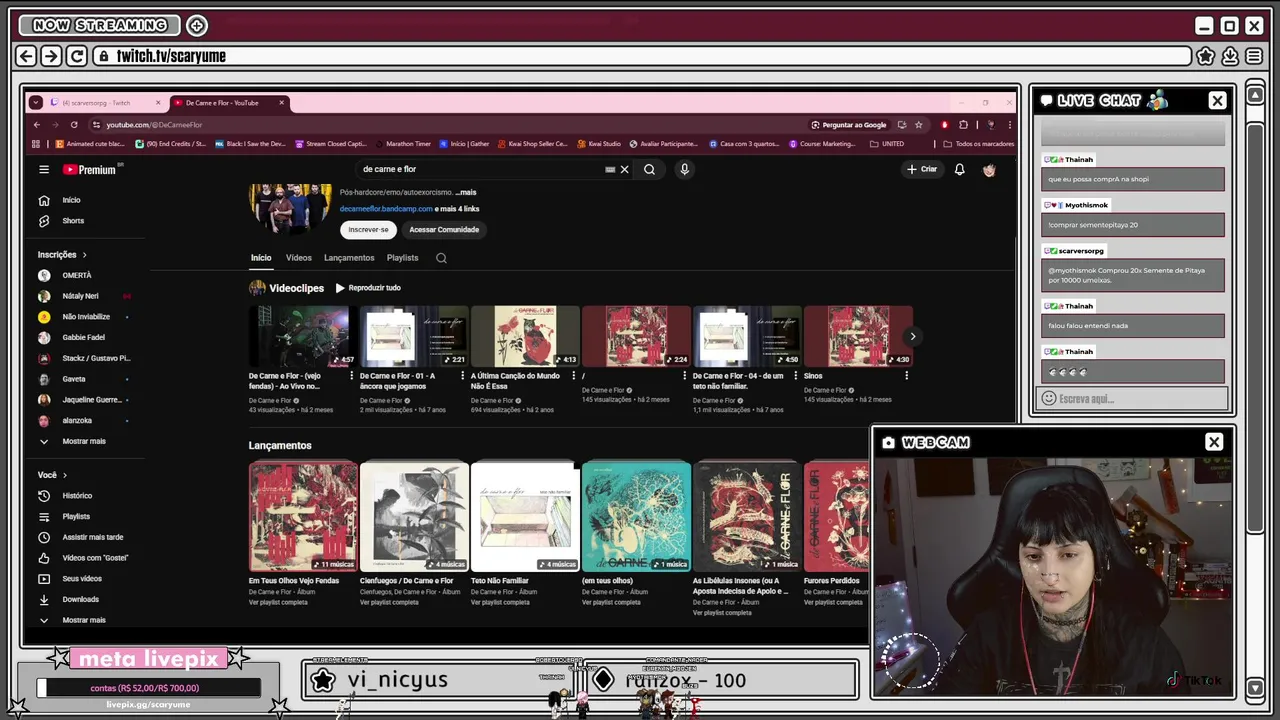Open channel Vídeos tab
The width and height of the screenshot is (1280, 720).
(299, 258)
